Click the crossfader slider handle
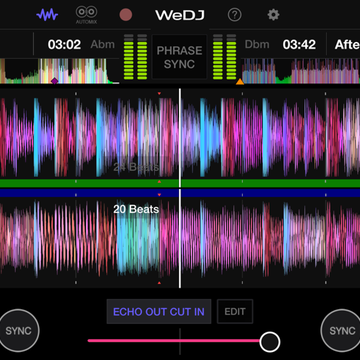 coord(270,342)
